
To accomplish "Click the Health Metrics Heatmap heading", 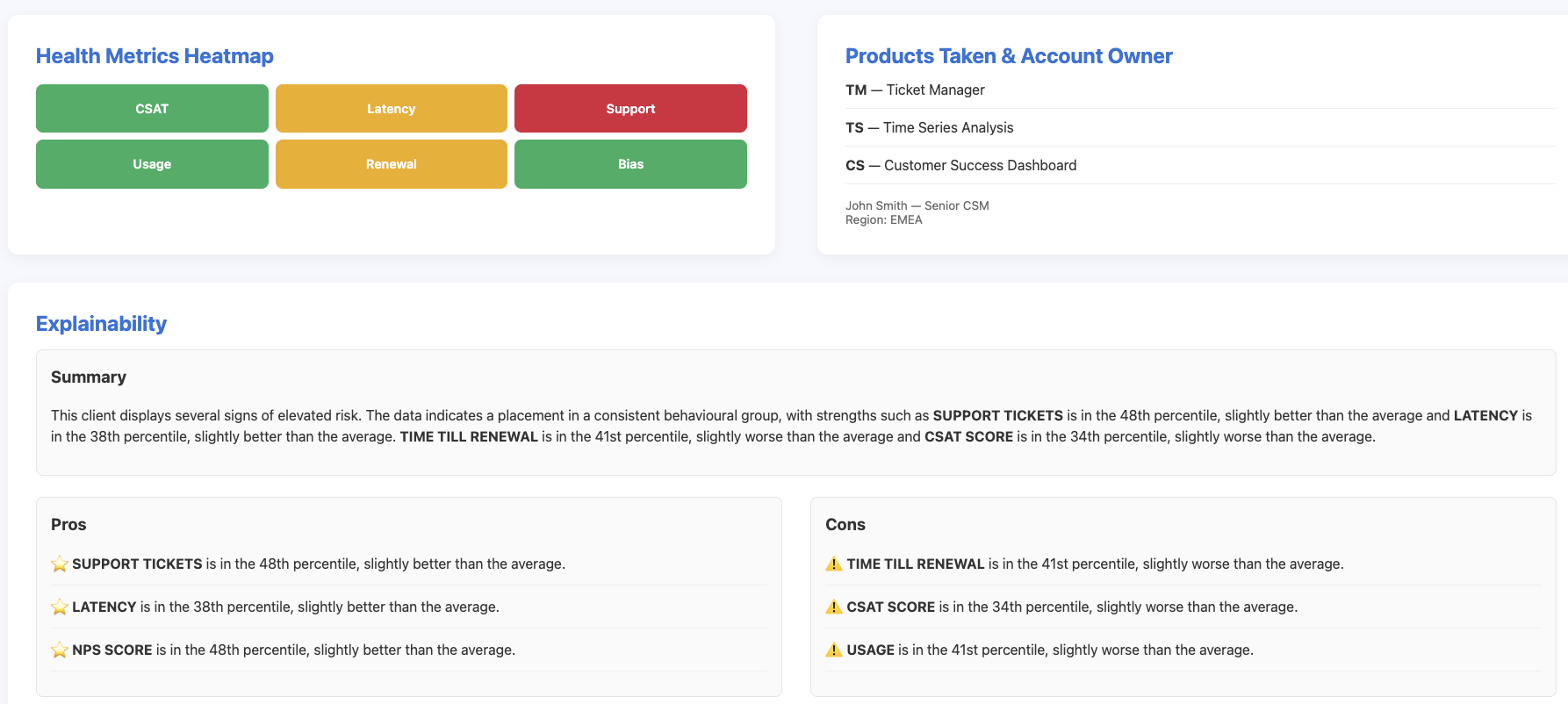I will [x=155, y=56].
